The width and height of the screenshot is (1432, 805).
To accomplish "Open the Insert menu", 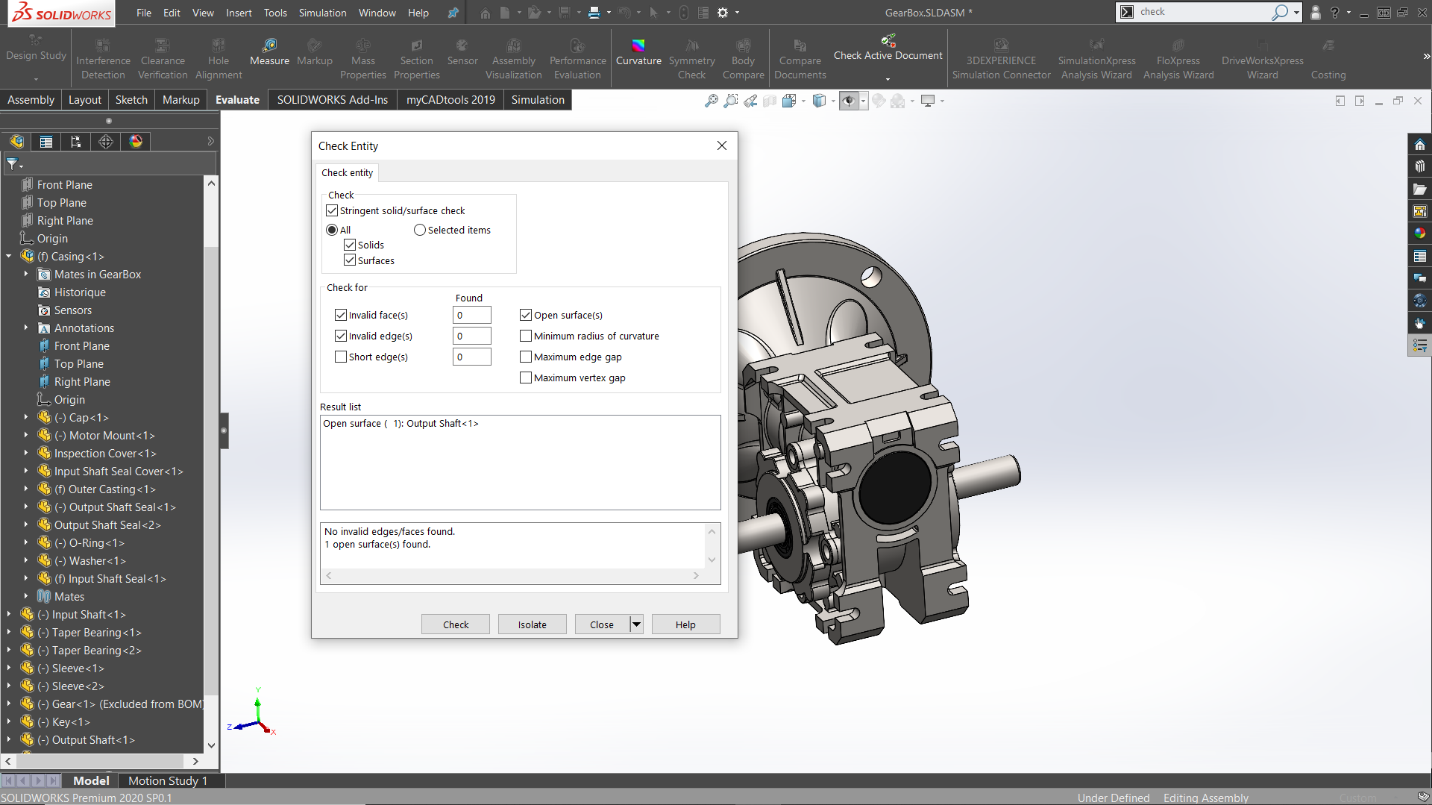I will (239, 13).
